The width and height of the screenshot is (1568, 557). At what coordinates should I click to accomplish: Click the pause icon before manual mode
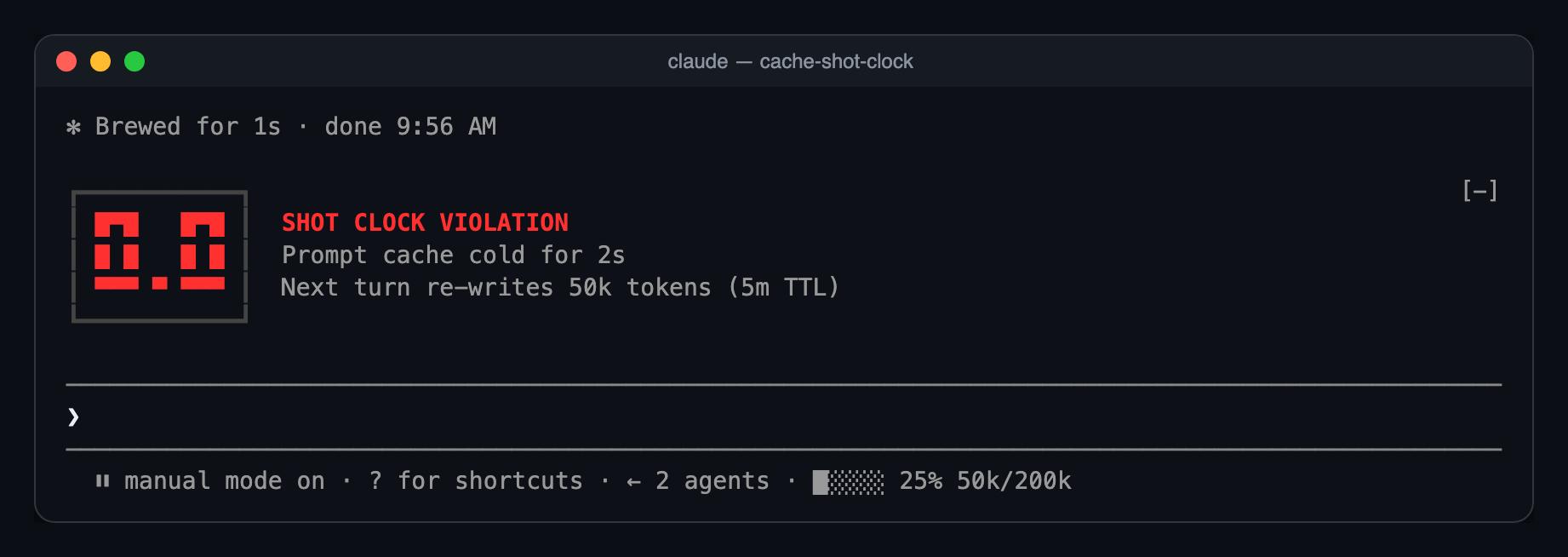point(103,481)
